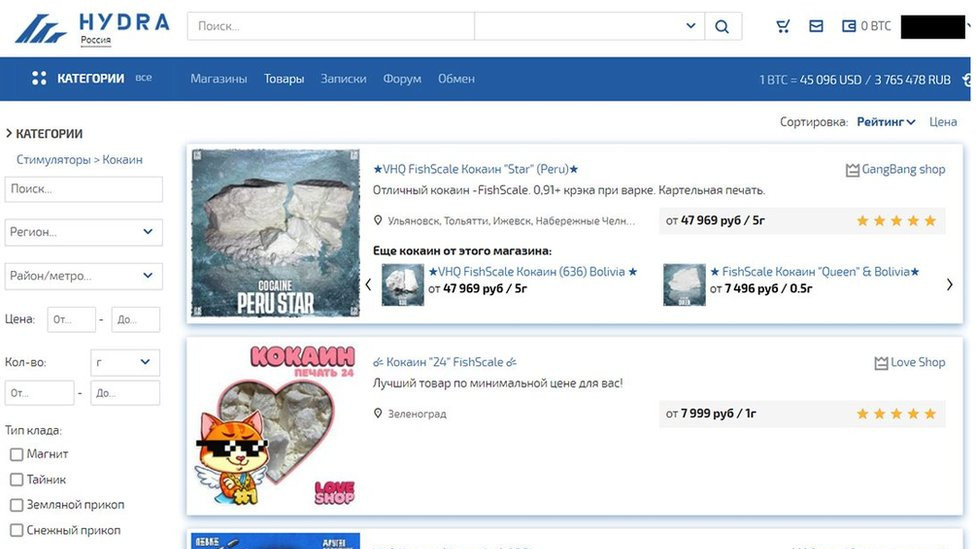Check the Снежный прикоп option
The image size is (976, 549).
click(17, 530)
